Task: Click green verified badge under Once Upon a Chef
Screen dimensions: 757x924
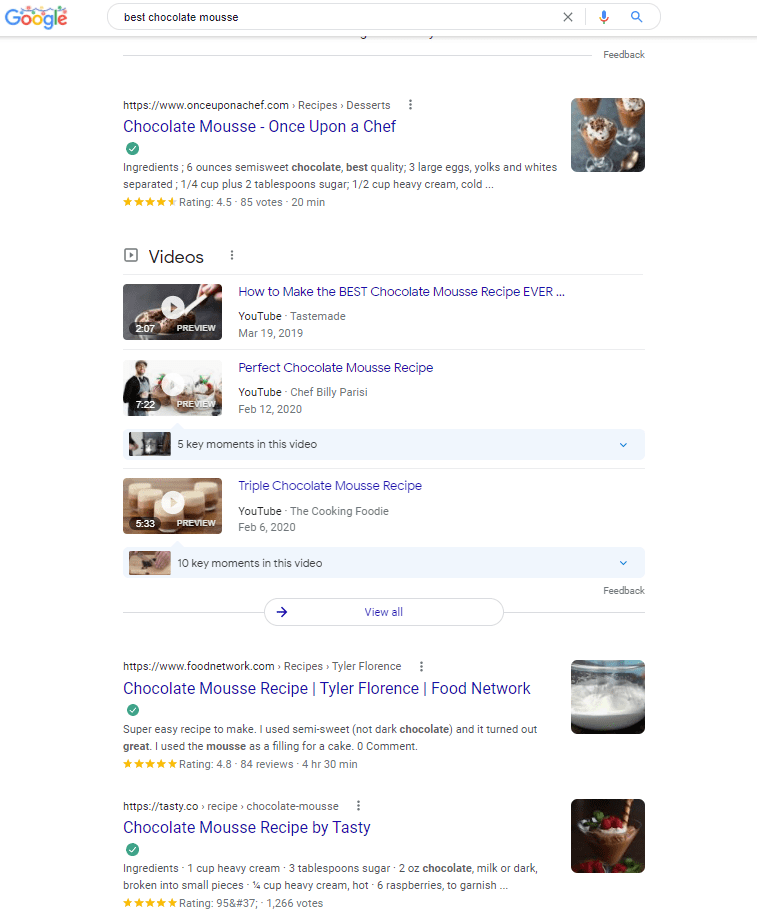Action: [x=133, y=148]
